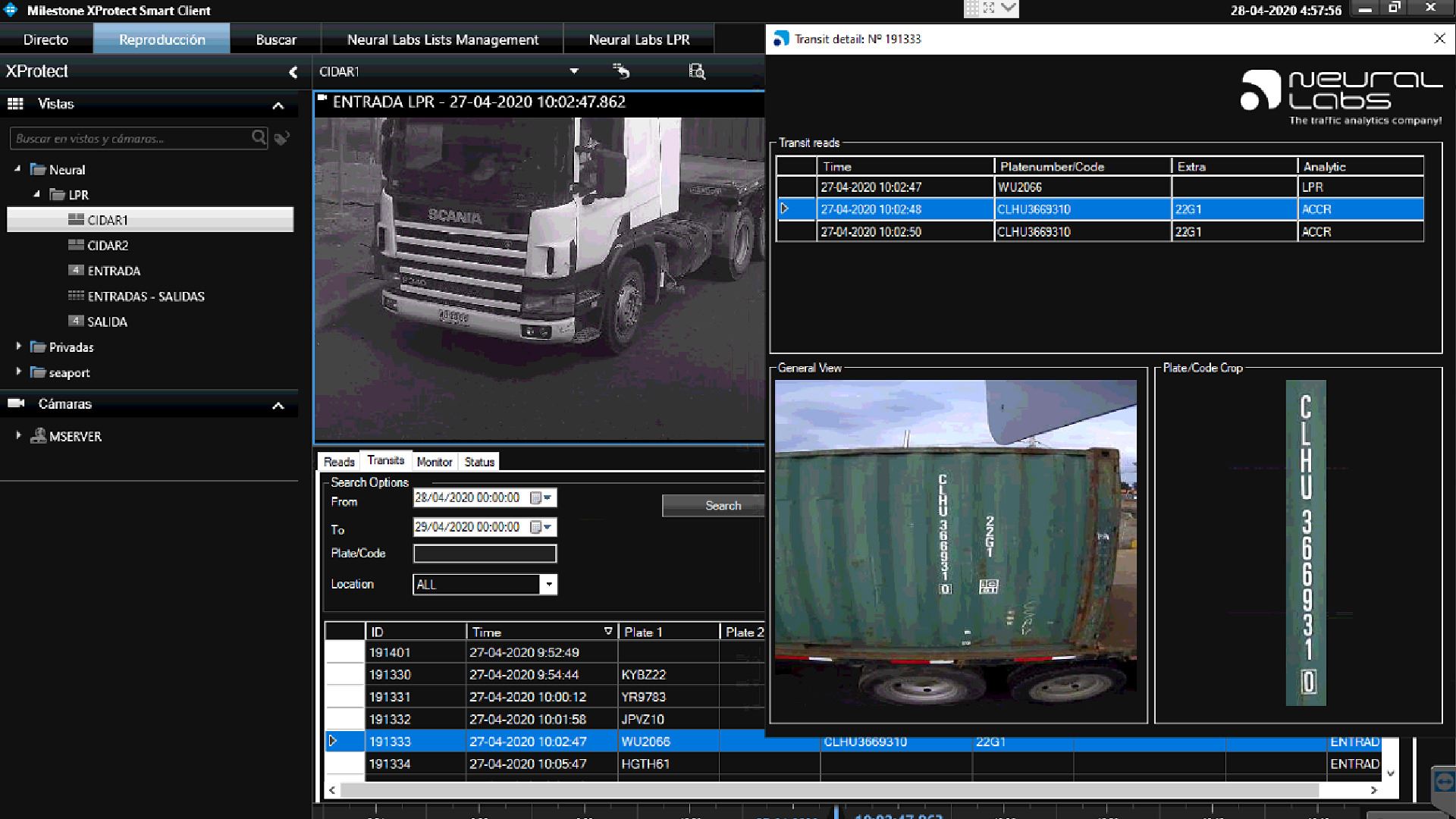Collapse the Cámaras section
This screenshot has height=819, width=1456.
click(x=278, y=406)
